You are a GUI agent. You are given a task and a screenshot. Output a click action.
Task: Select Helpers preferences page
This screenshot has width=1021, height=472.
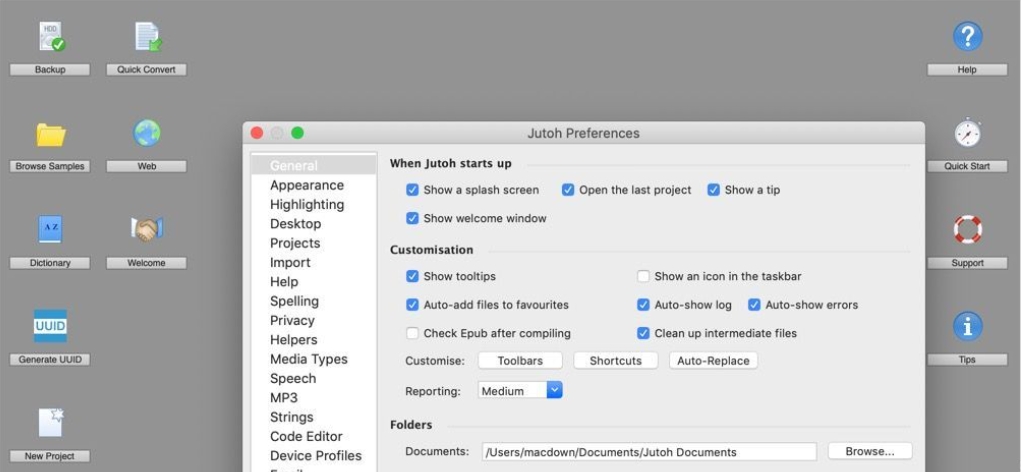coord(313,340)
